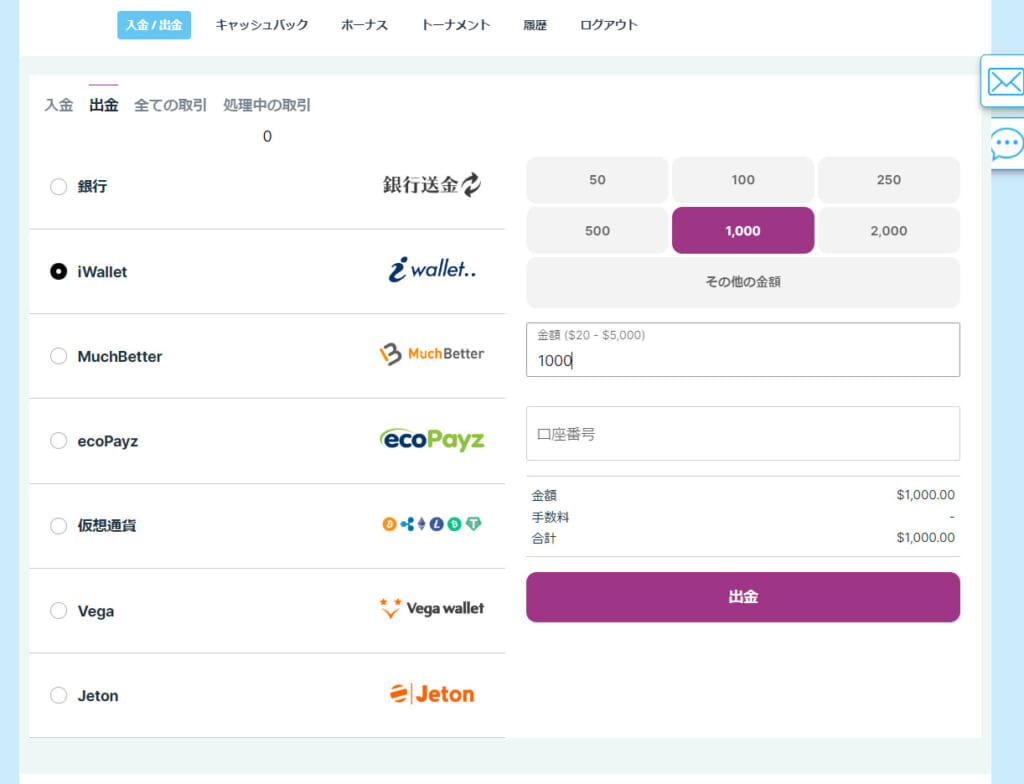Focus the 金額 amount input field
The image size is (1024, 784).
click(x=743, y=350)
